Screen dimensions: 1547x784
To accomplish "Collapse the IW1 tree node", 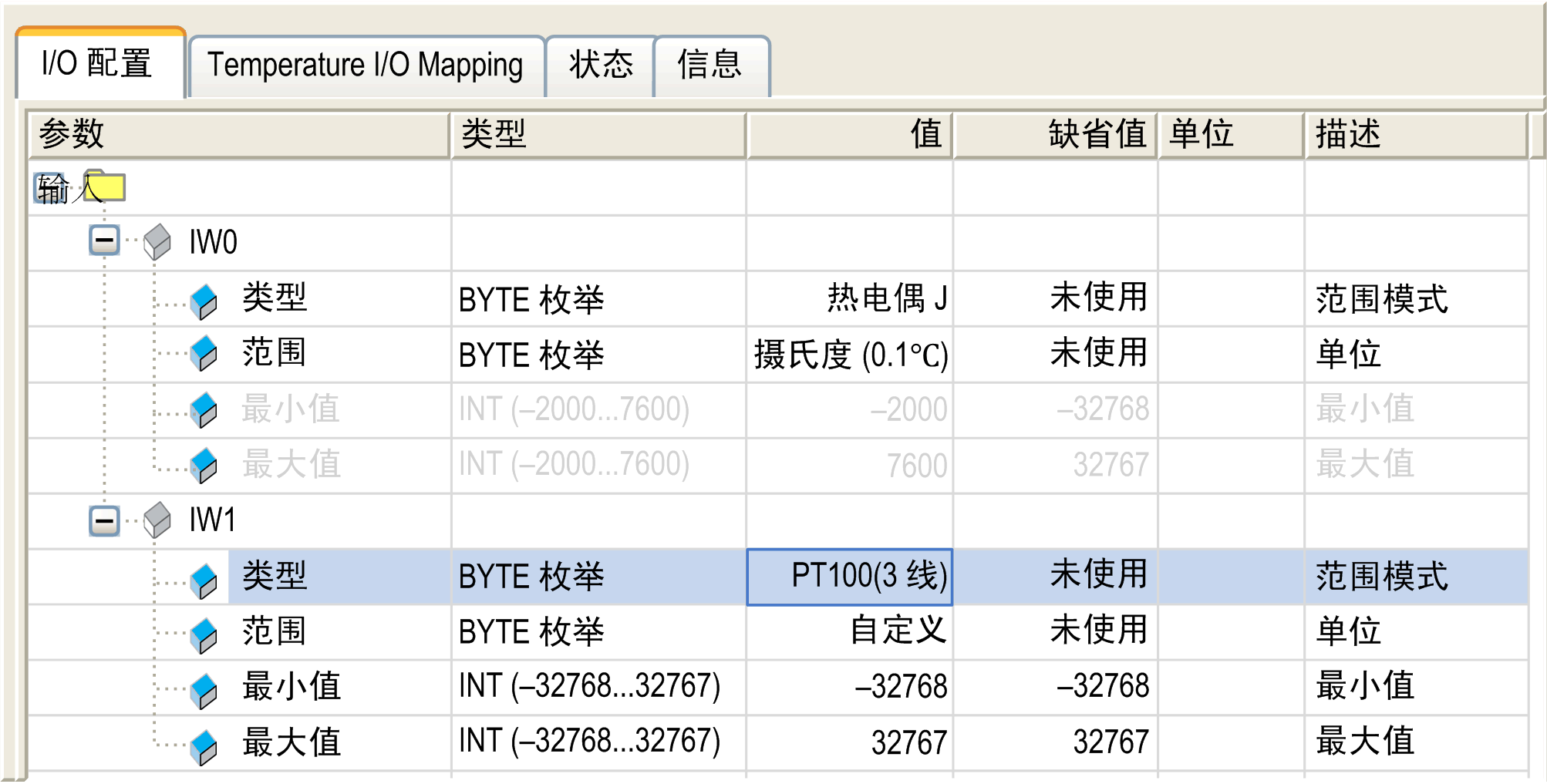I will (x=104, y=520).
